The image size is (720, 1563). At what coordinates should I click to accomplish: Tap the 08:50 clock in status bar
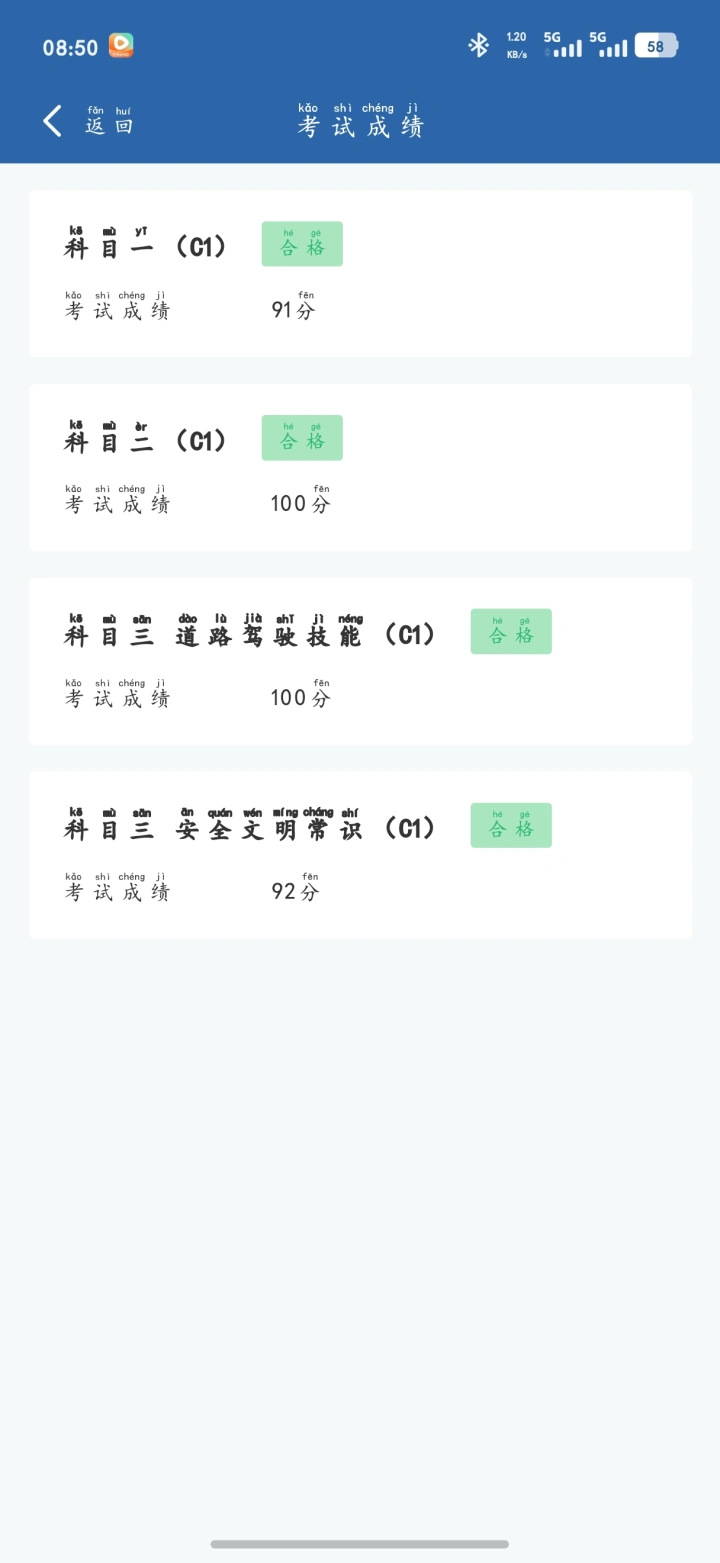(70, 47)
